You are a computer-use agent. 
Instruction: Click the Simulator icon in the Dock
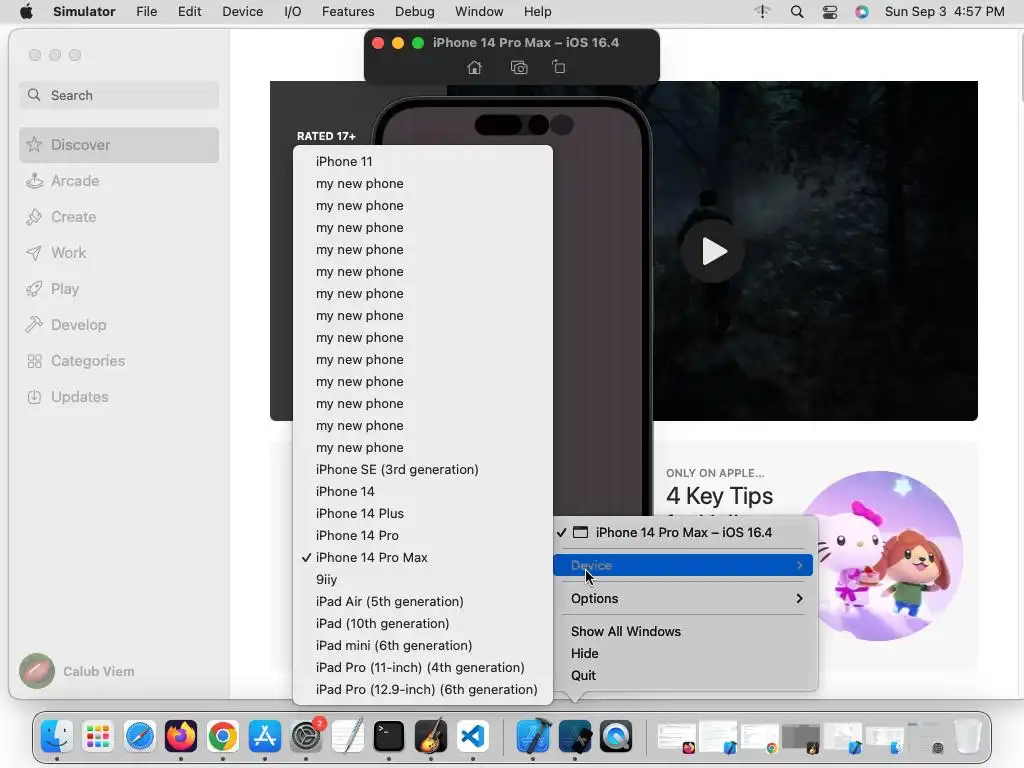(x=575, y=737)
